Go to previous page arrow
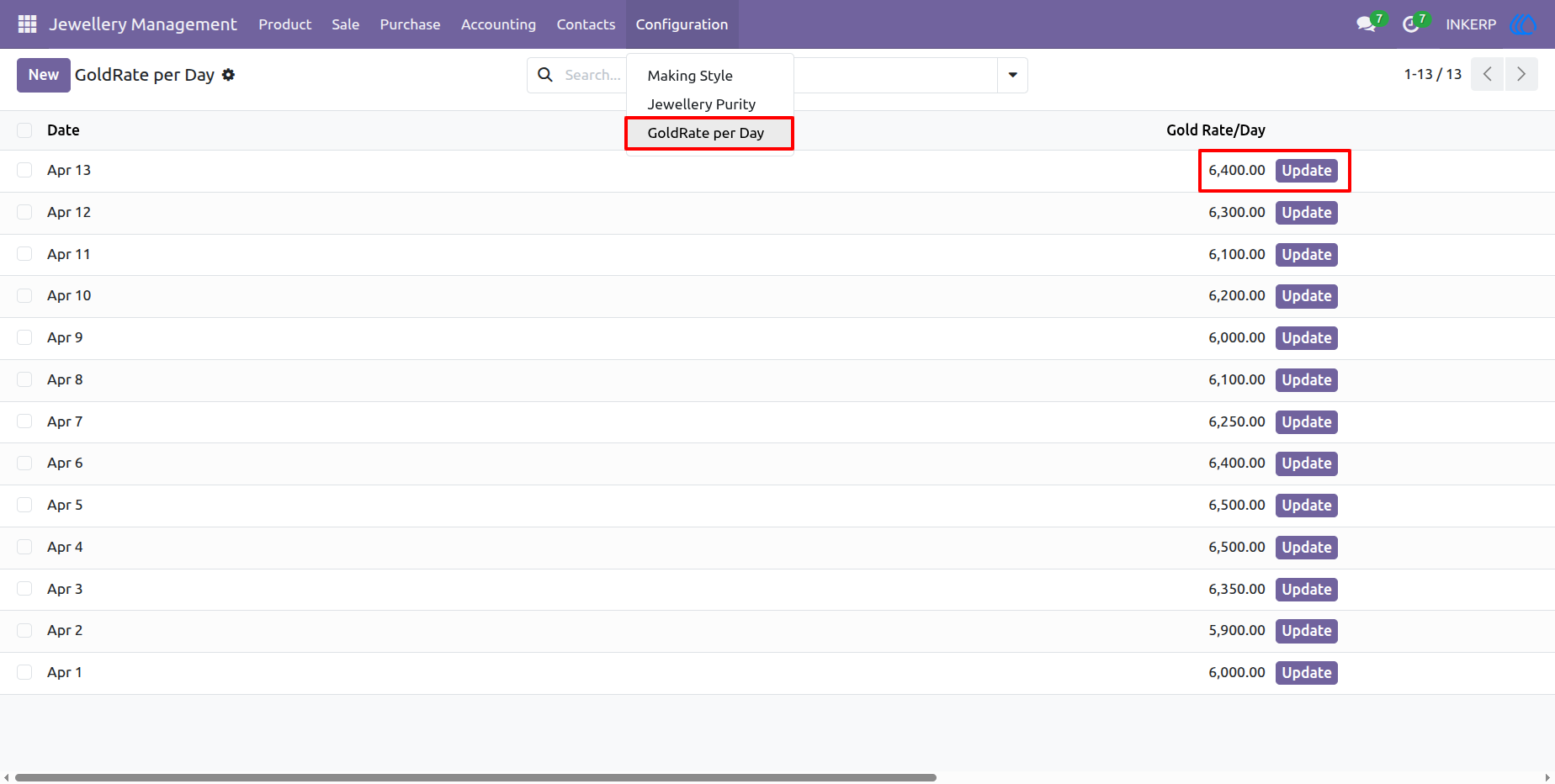 click(x=1487, y=74)
